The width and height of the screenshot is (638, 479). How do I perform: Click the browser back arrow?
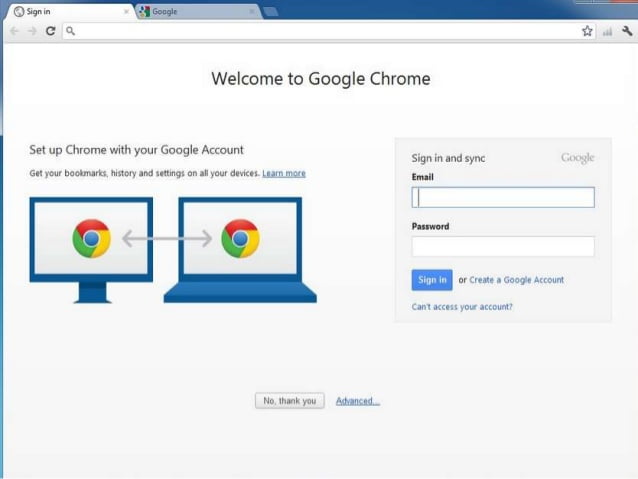[x=14, y=31]
